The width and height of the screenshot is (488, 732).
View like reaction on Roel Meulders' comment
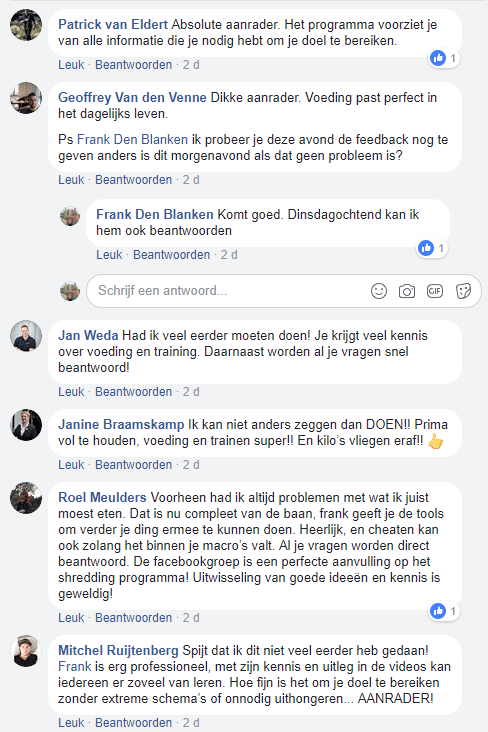coord(444,611)
